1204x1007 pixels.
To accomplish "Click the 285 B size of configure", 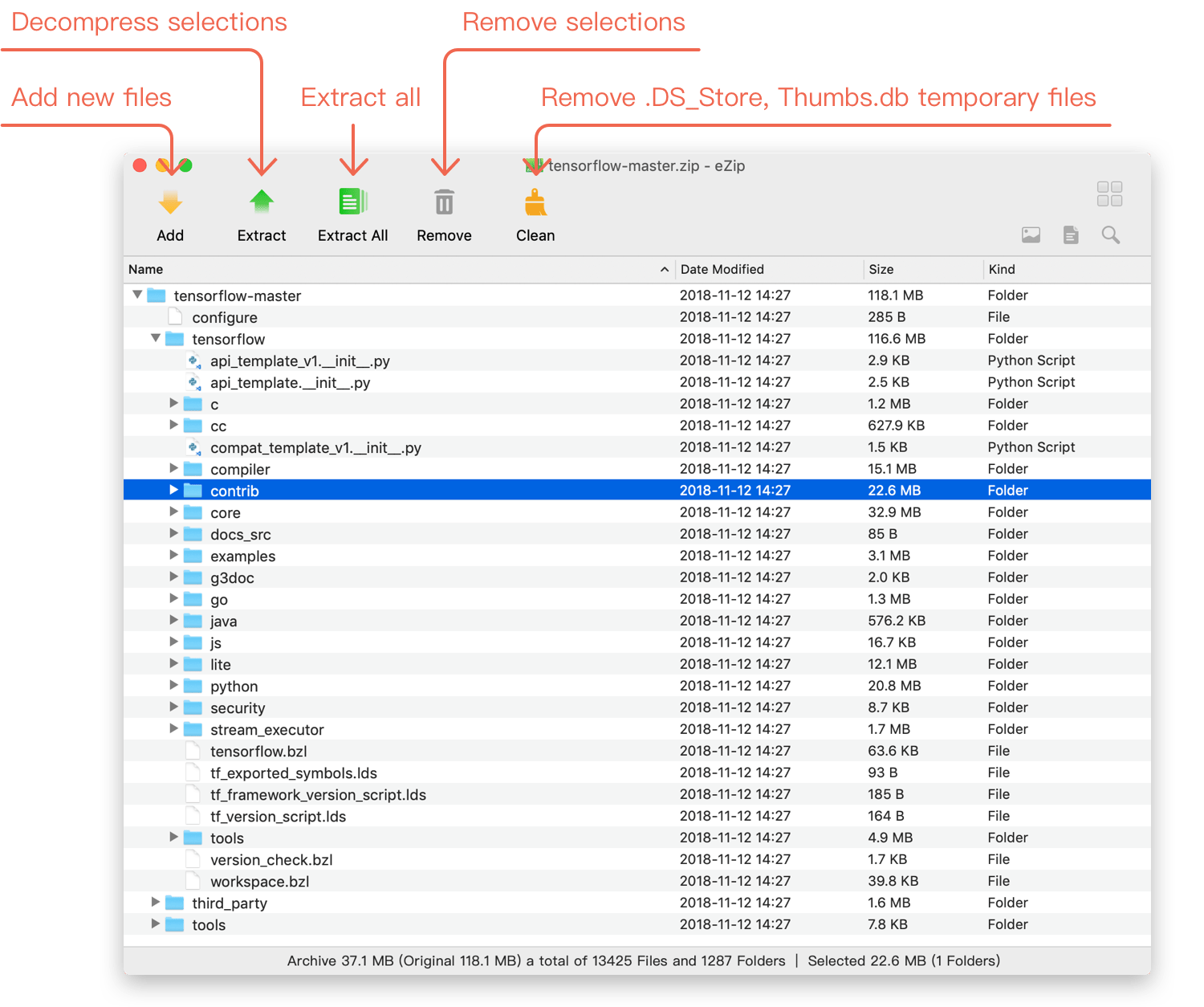I will [886, 317].
